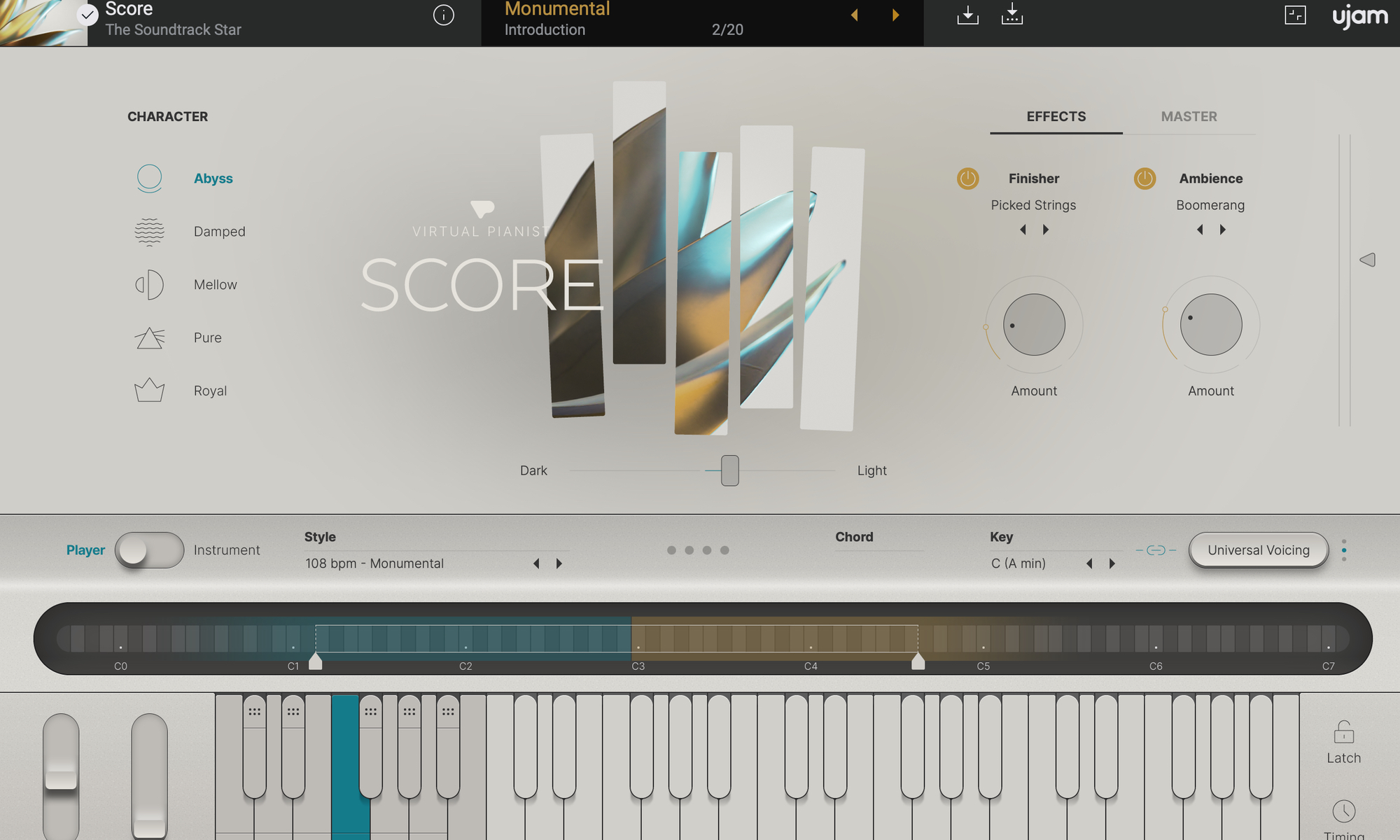Switch to the EFFECTS tab
Image resolution: width=1400 pixels, height=840 pixels.
pyautogui.click(x=1056, y=117)
